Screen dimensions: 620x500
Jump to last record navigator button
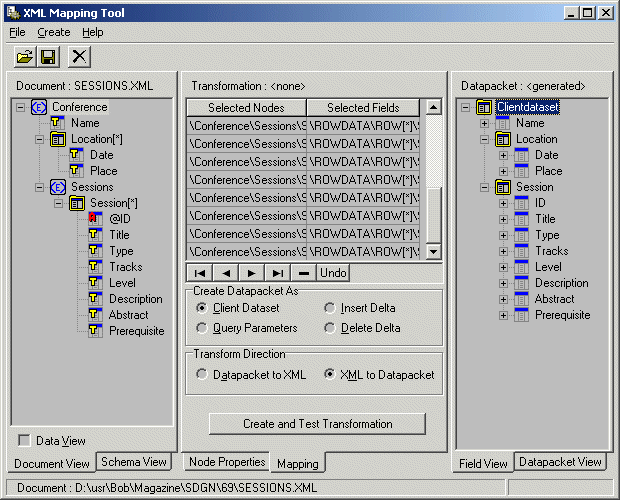click(278, 273)
